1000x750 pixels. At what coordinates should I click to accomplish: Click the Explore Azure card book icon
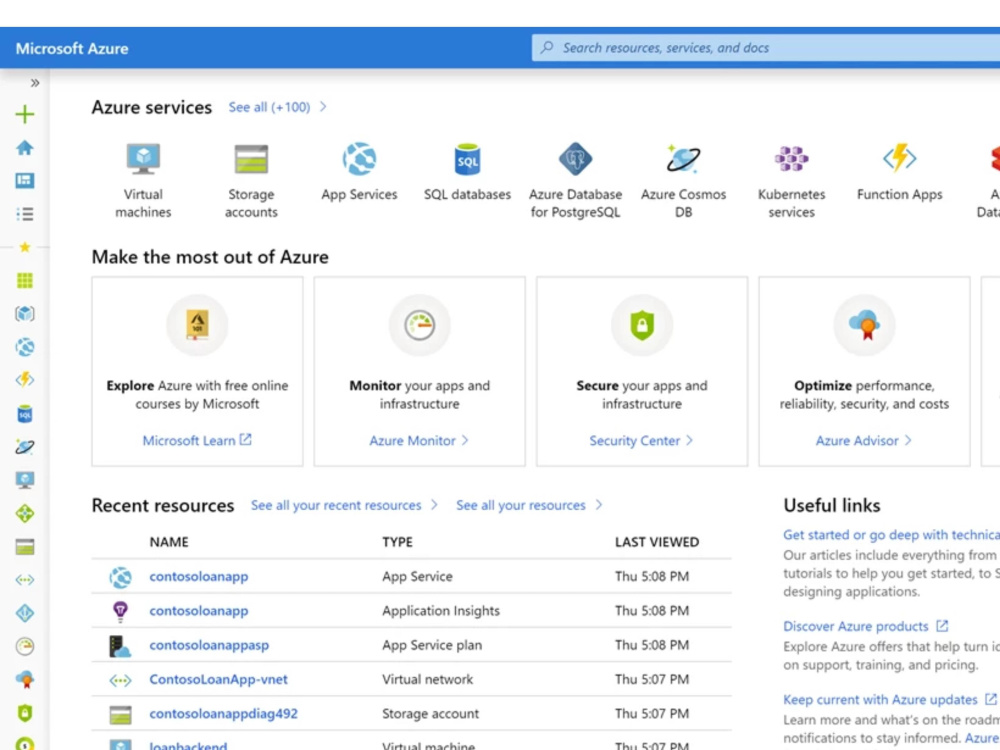pos(197,325)
